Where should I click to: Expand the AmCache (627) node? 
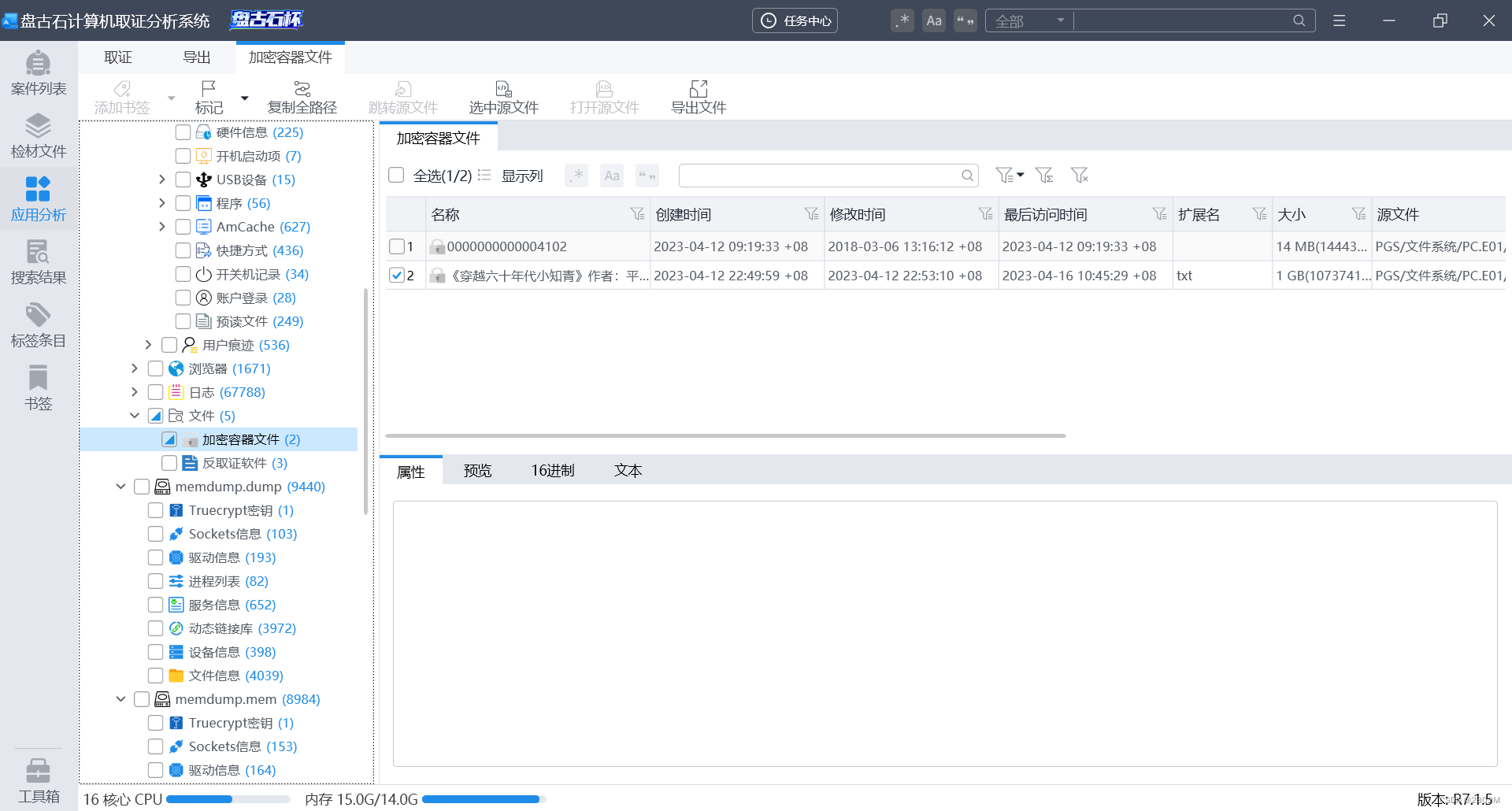[x=161, y=227]
